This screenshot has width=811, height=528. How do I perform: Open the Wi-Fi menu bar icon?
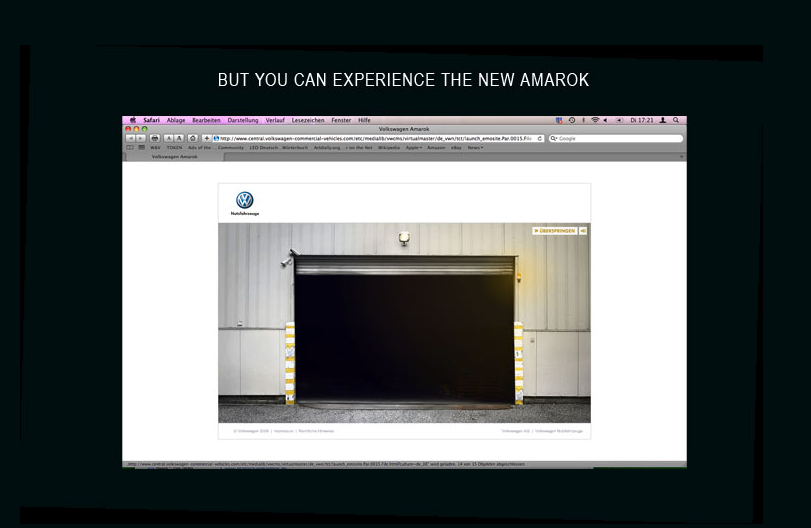coord(595,120)
